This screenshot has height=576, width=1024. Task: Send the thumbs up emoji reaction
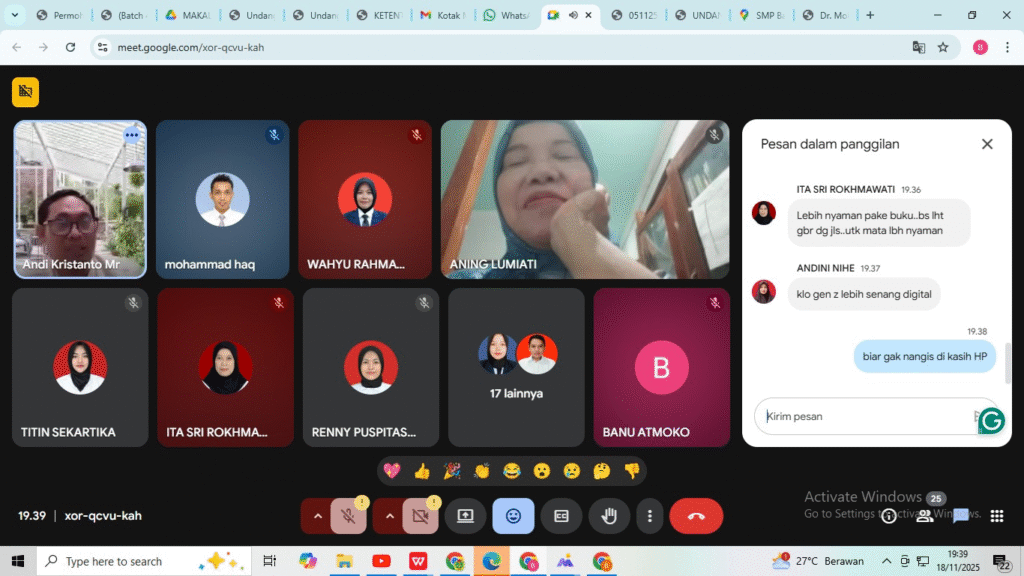tap(422, 471)
